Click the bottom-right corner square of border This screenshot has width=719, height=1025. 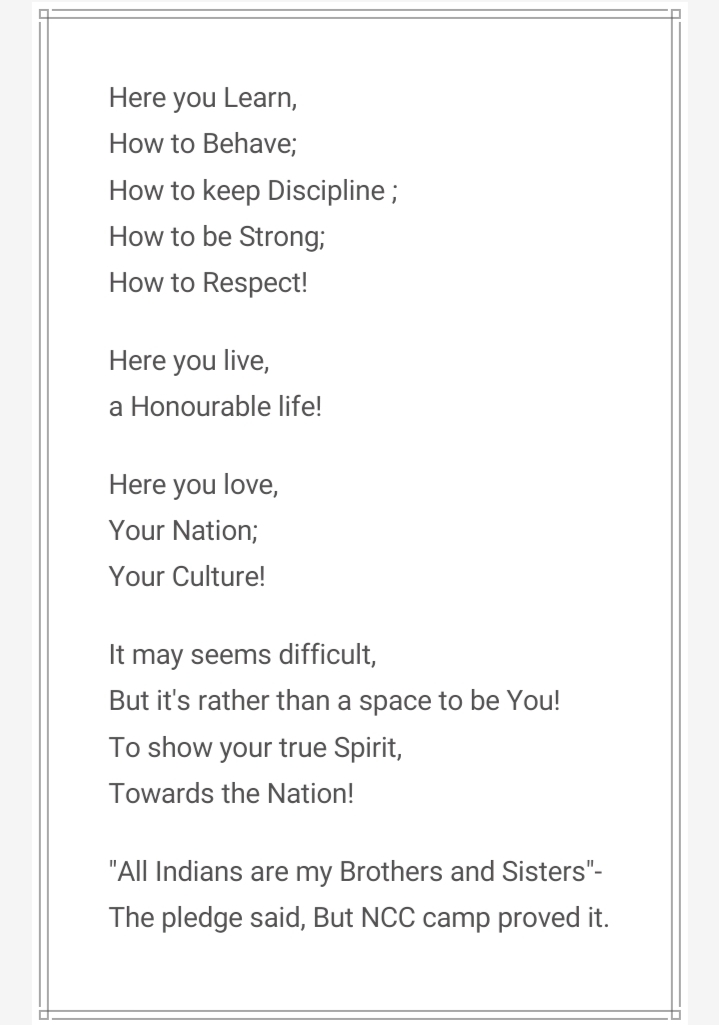[x=676, y=1015]
